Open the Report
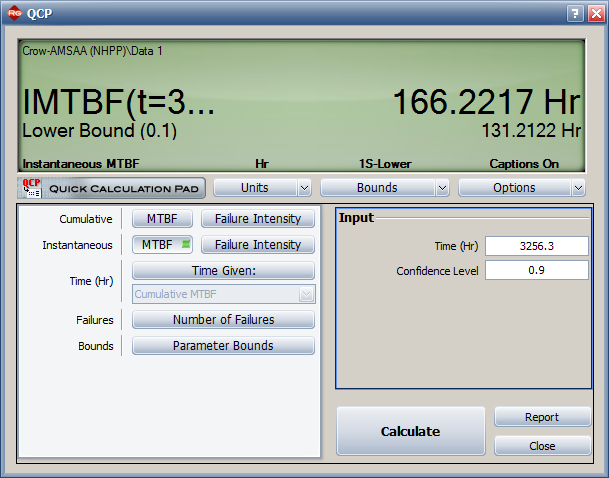This screenshot has height=478, width=609. click(542, 417)
